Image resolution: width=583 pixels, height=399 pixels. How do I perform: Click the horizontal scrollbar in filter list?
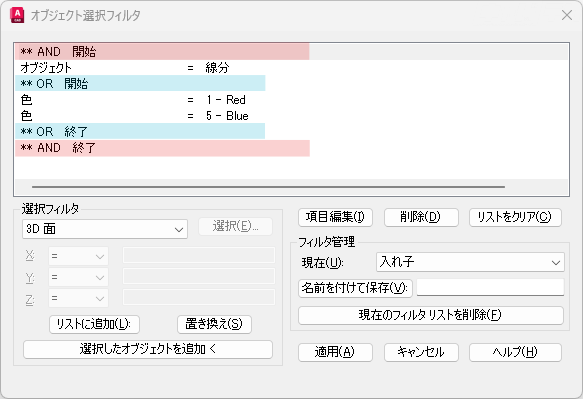click(x=268, y=187)
